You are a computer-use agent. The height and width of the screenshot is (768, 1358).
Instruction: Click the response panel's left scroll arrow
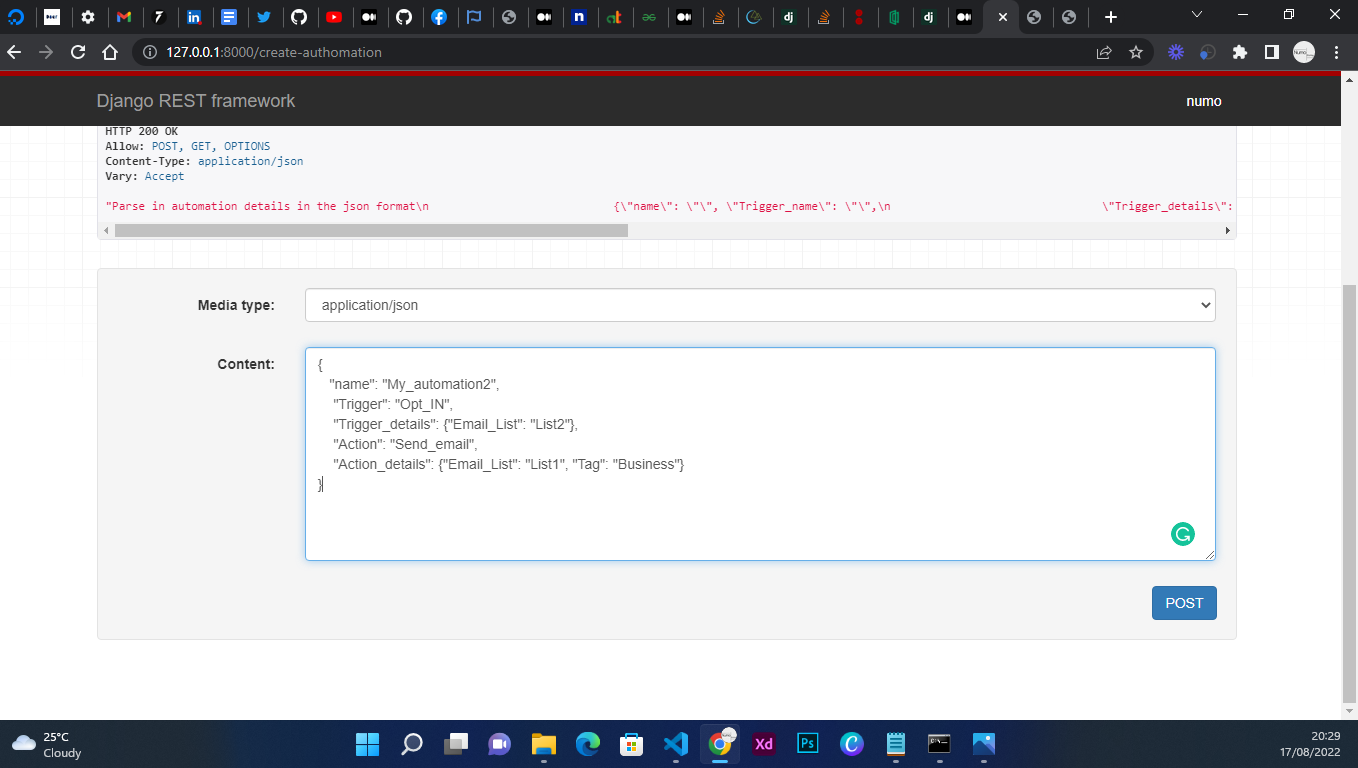click(106, 230)
